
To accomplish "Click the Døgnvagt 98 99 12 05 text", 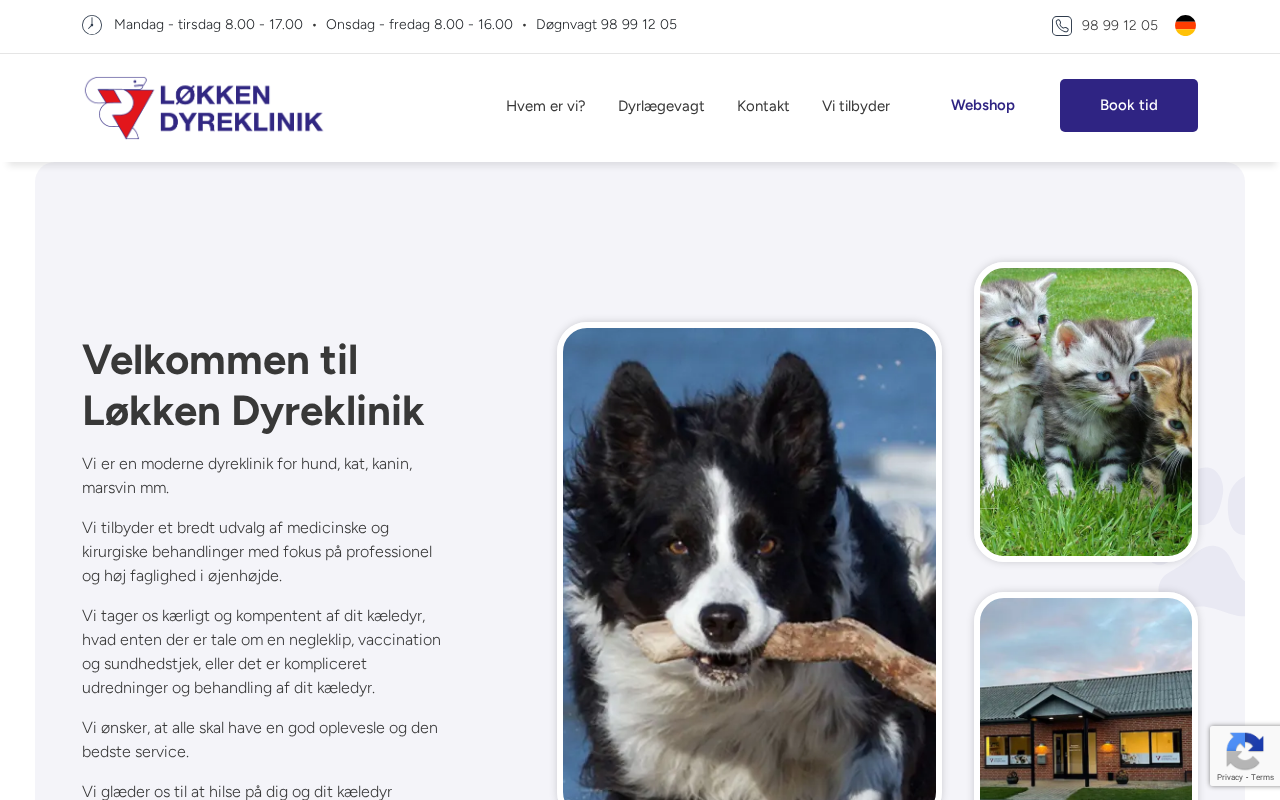I will 606,25.
